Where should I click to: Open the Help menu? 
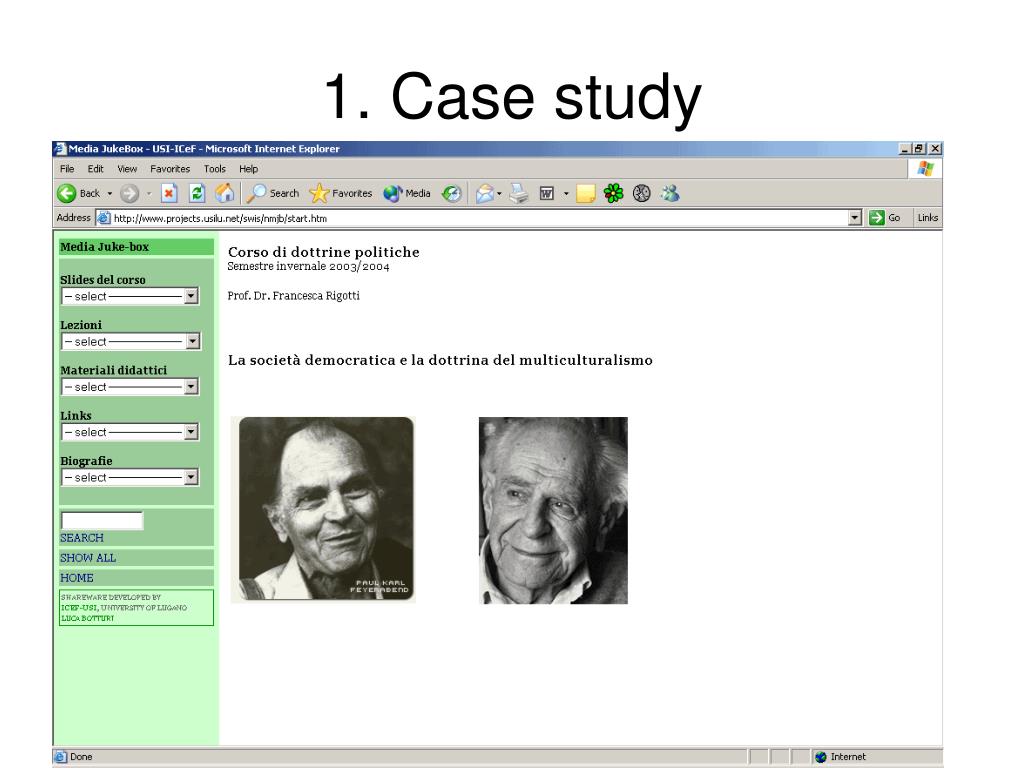(248, 168)
